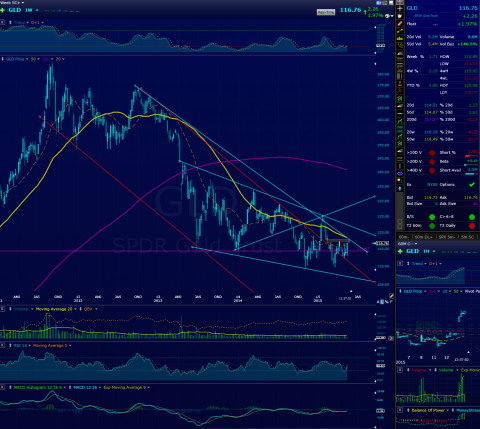Hide the Trend pane in main chart

coord(2,23)
